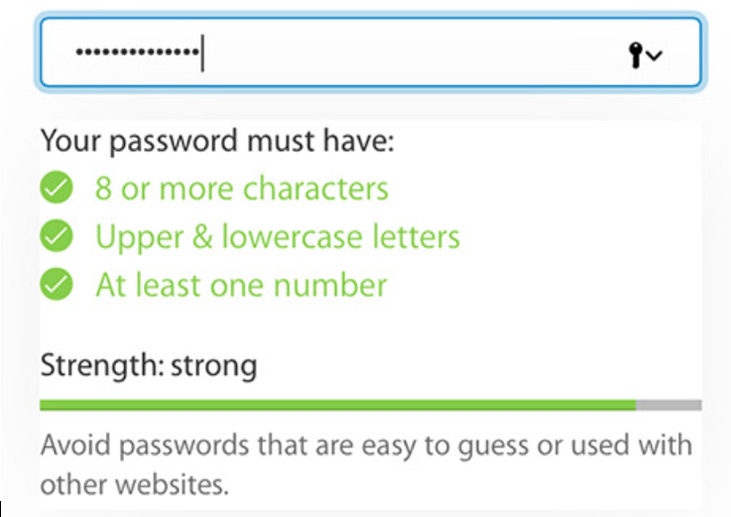Viewport: 731px width, 517px height.
Task: Click the masked password dots
Action: click(138, 51)
